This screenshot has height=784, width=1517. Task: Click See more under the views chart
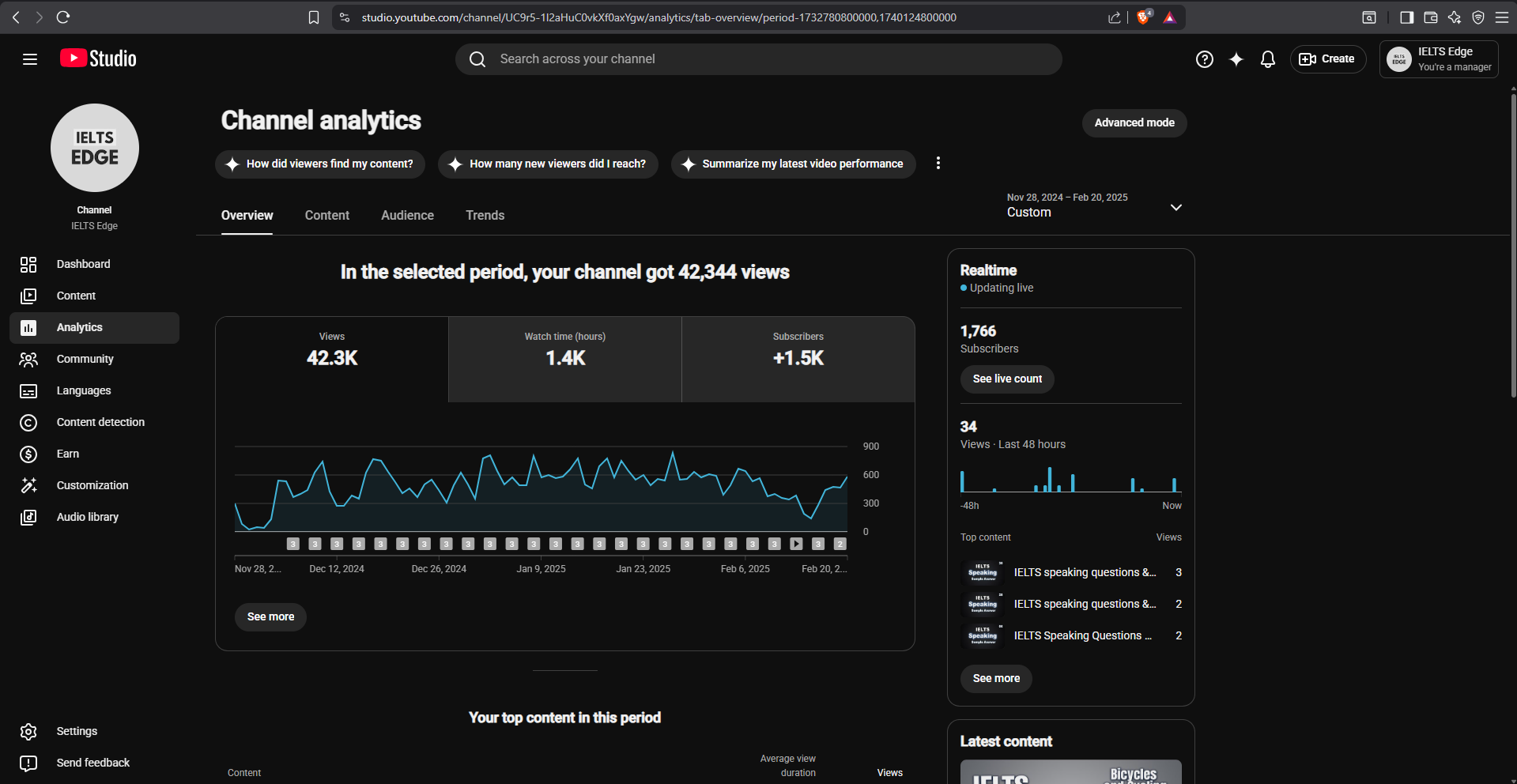(x=270, y=617)
